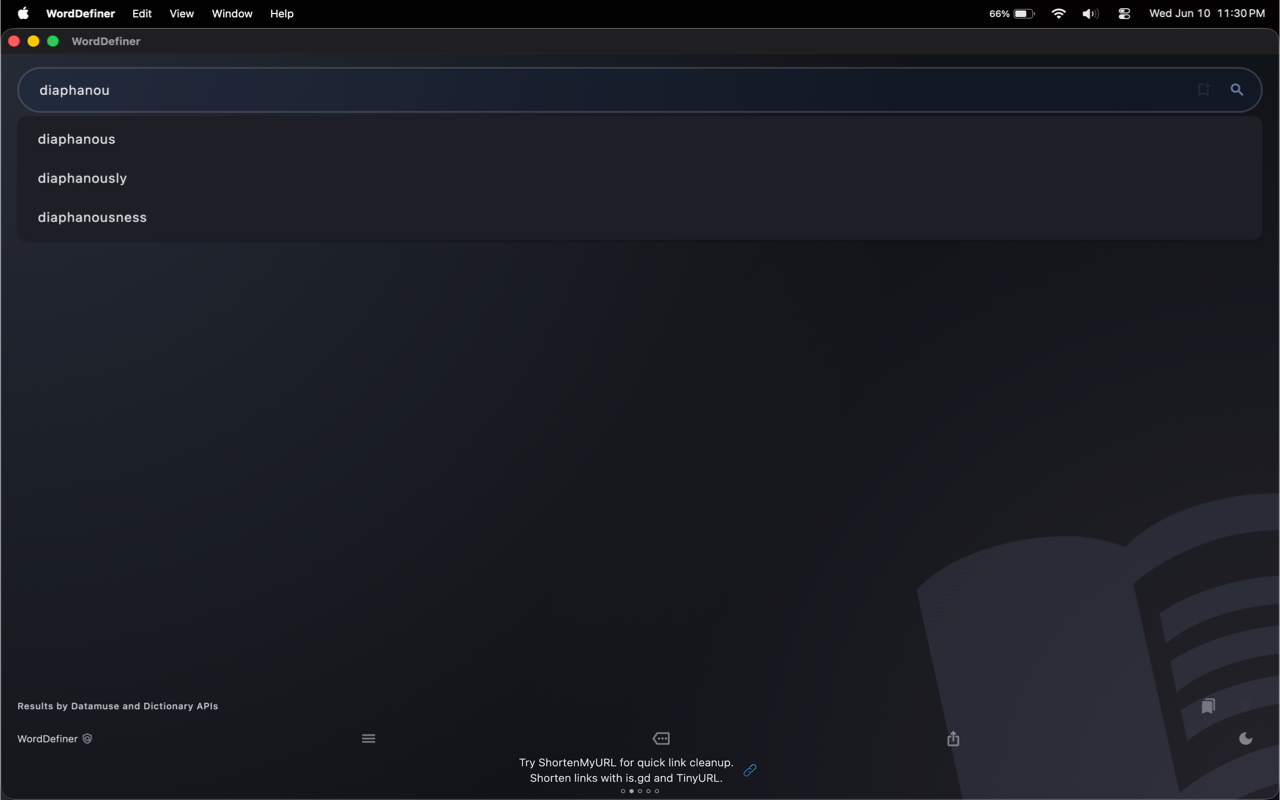Select the suggestion 'diaphanous'
The width and height of the screenshot is (1280, 800).
click(x=640, y=139)
